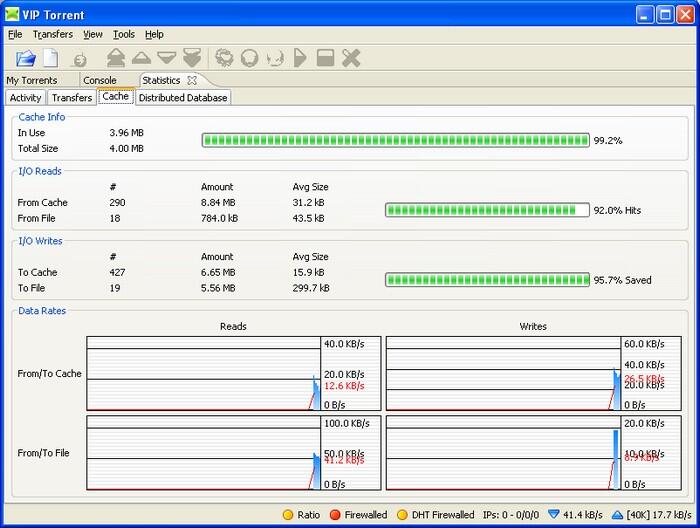Click the first round frog toolbar icon

point(224,58)
